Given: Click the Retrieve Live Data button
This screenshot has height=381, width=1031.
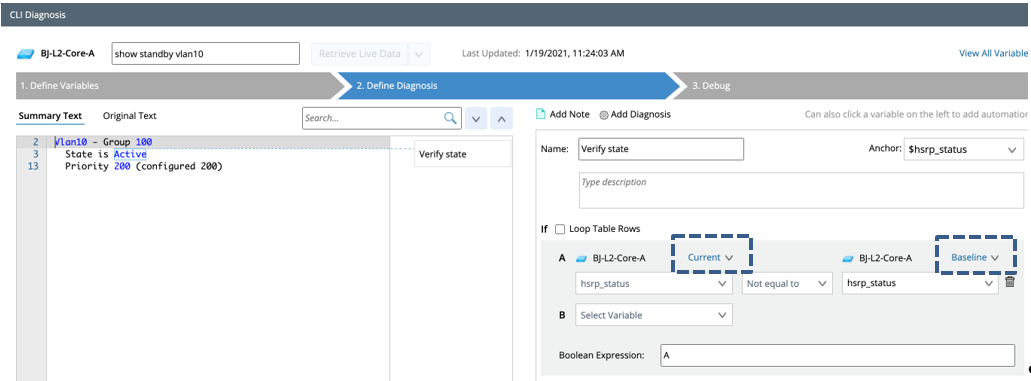Looking at the screenshot, I should tap(360, 54).
